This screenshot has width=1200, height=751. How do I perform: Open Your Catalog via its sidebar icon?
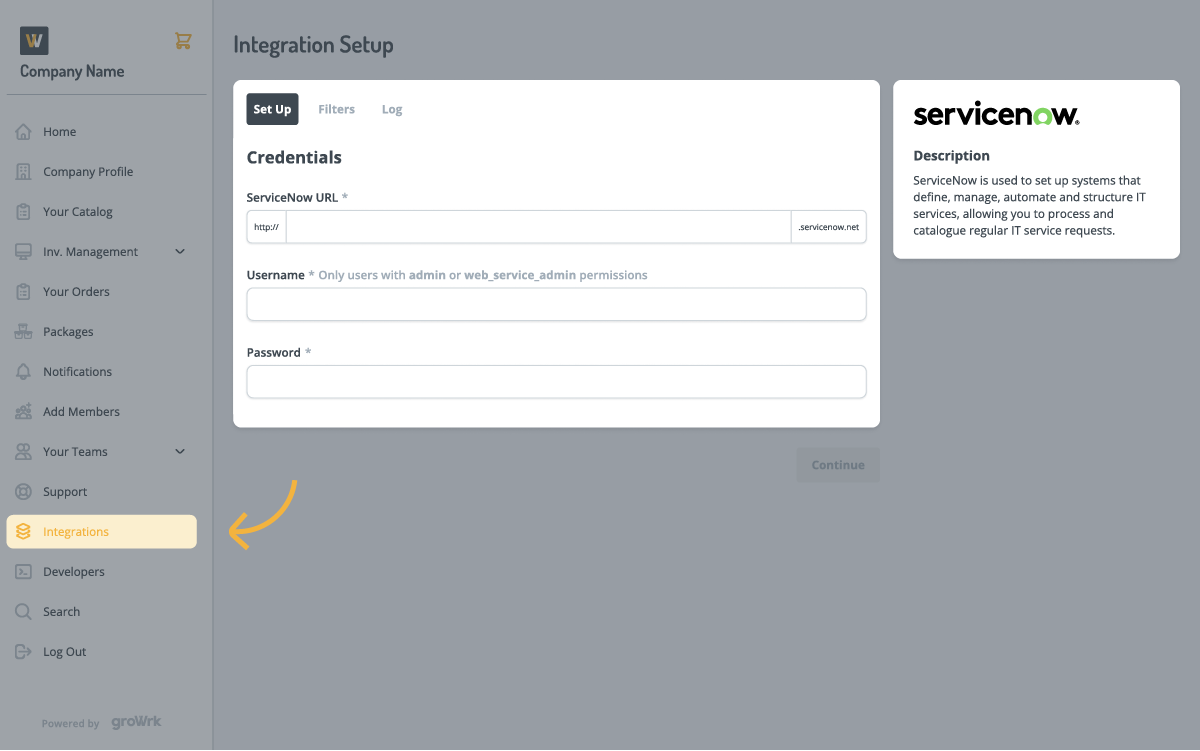point(22,211)
